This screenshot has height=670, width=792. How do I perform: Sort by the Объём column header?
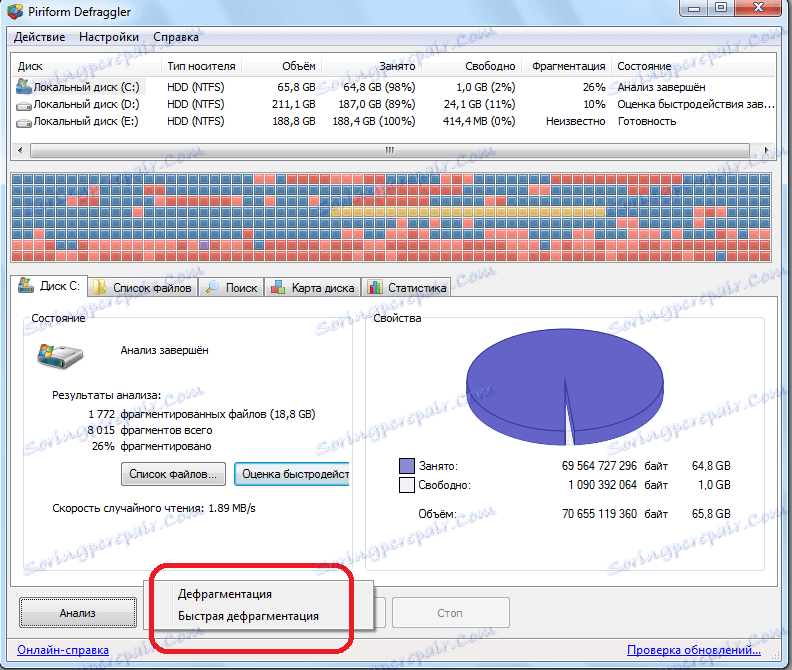coord(281,66)
